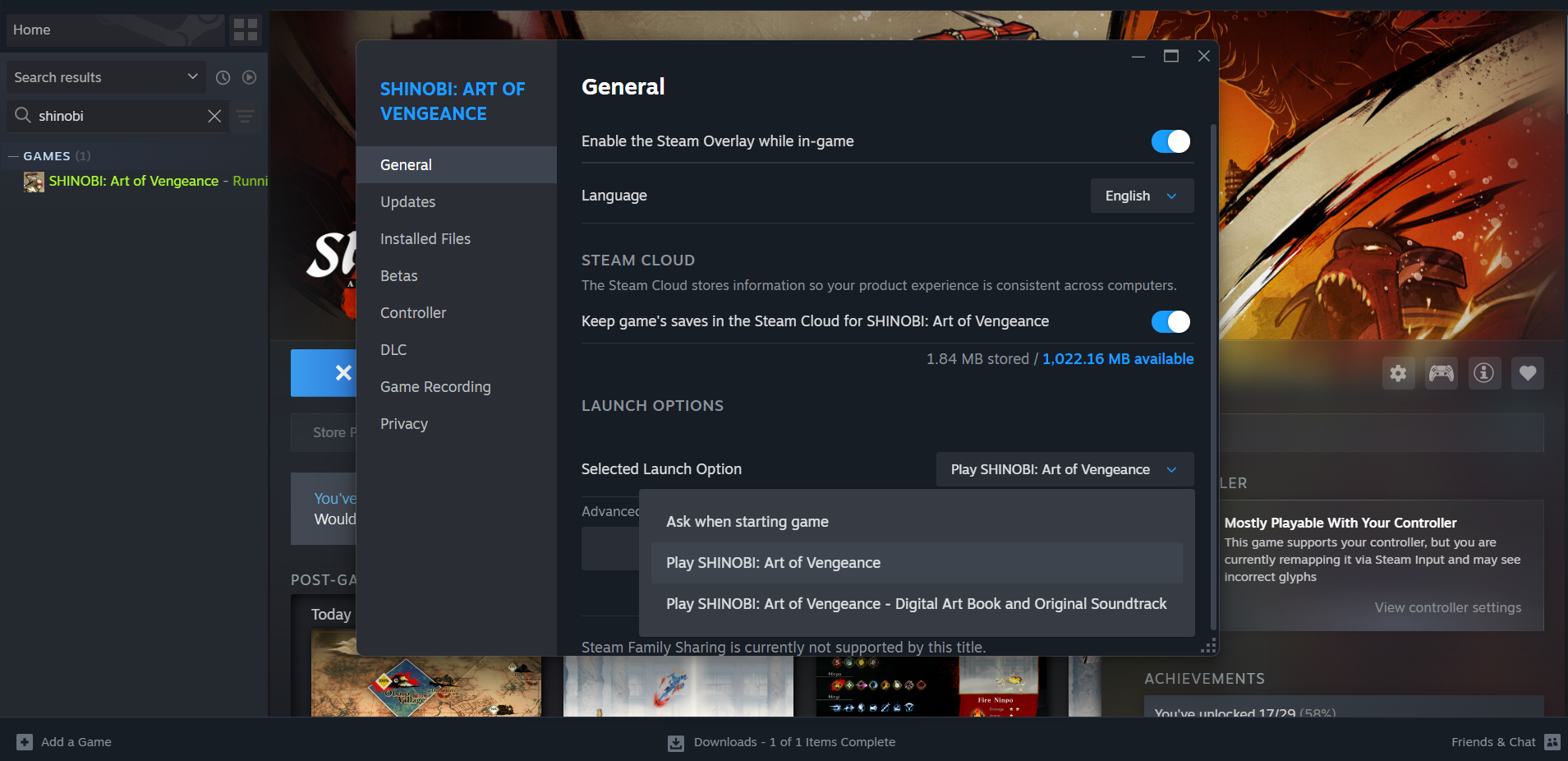Select SHINOBI: Art of Vengeance in library list
Screen dimensions: 1568x761
click(133, 181)
